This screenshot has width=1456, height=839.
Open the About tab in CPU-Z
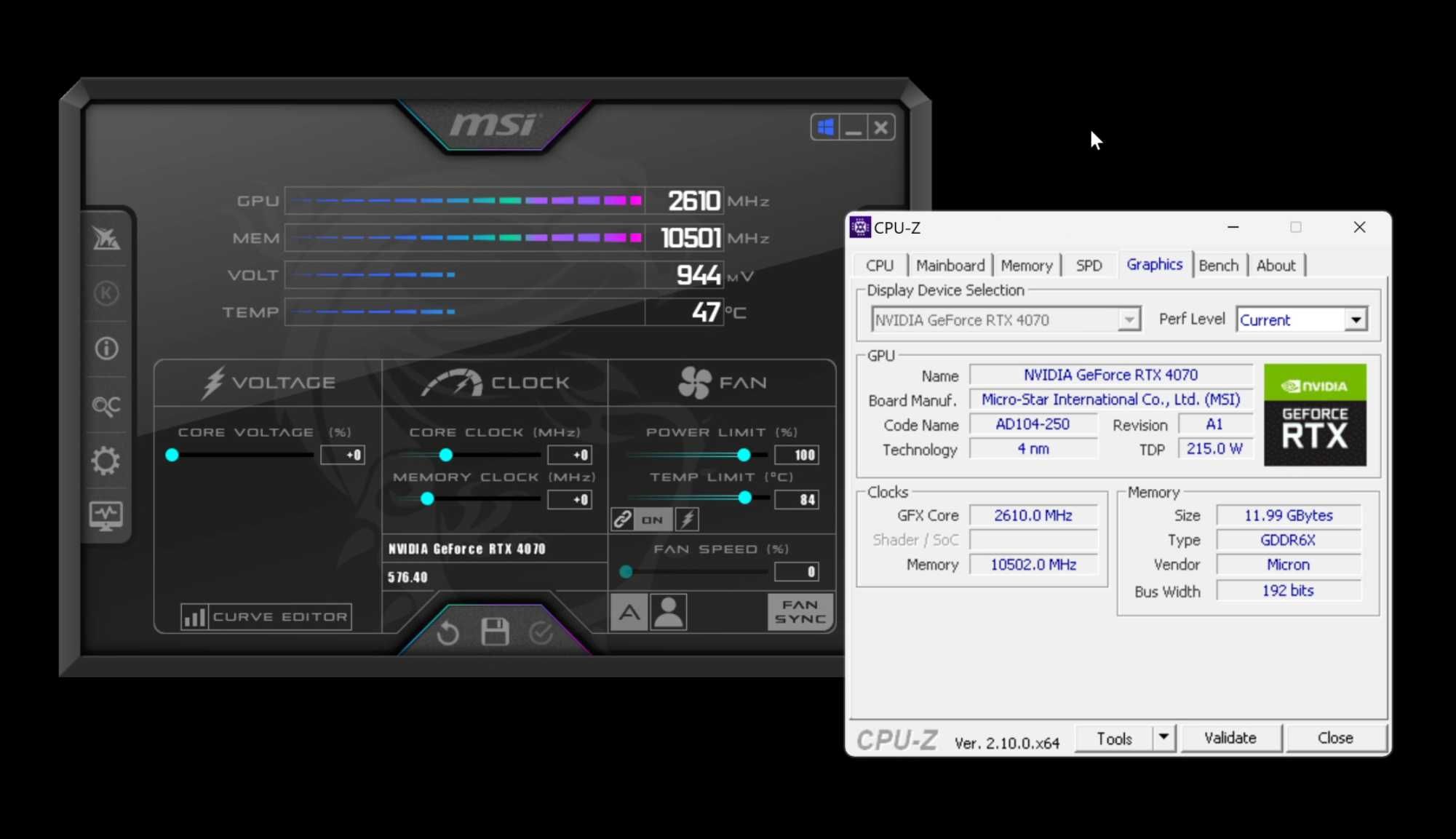pos(1276,266)
